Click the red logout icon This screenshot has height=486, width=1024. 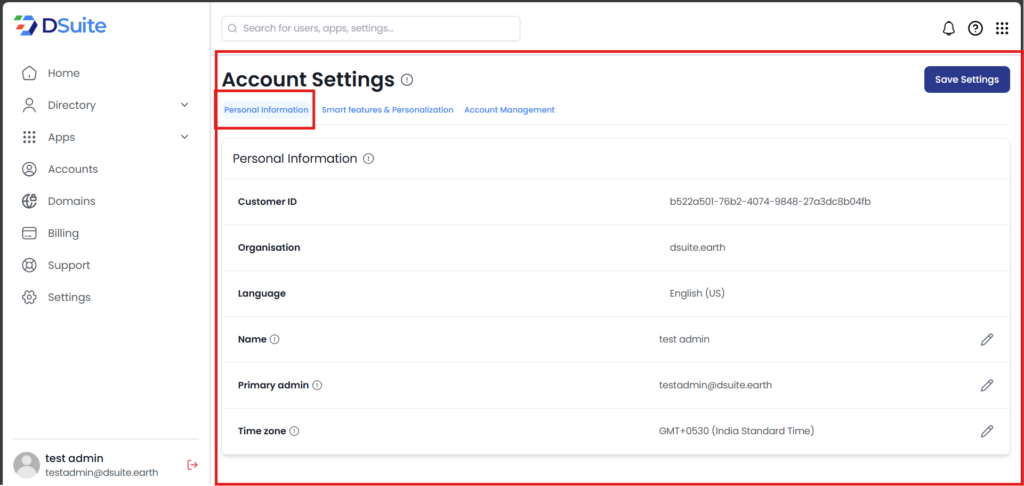tap(193, 464)
